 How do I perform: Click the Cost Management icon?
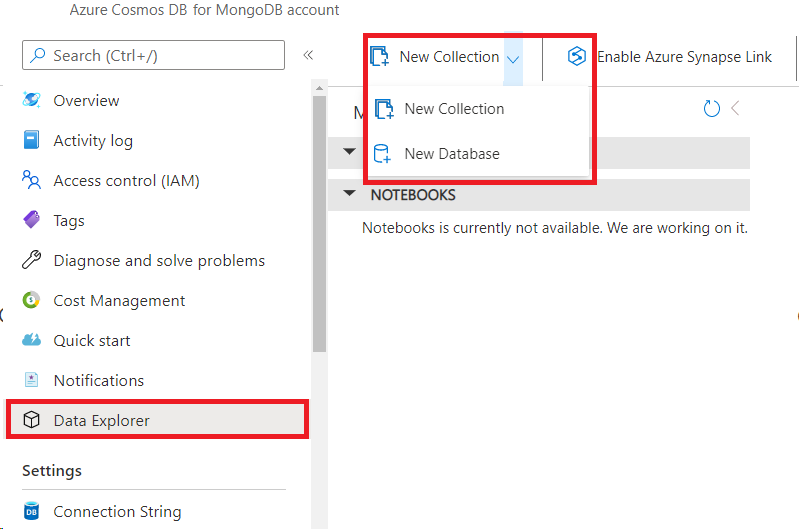coord(32,301)
